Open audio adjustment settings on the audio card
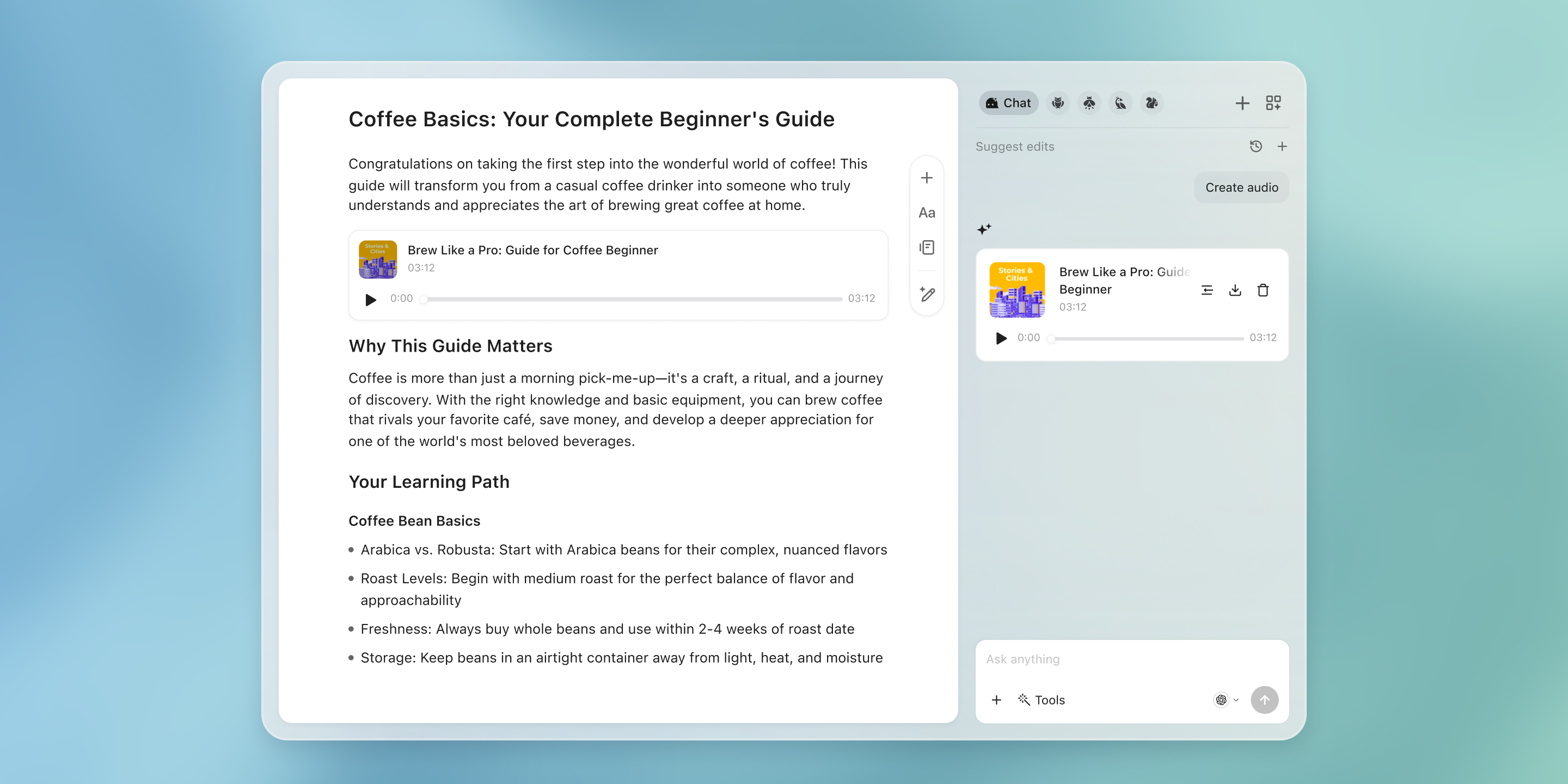Screen dimensions: 1568x784 (1207, 290)
